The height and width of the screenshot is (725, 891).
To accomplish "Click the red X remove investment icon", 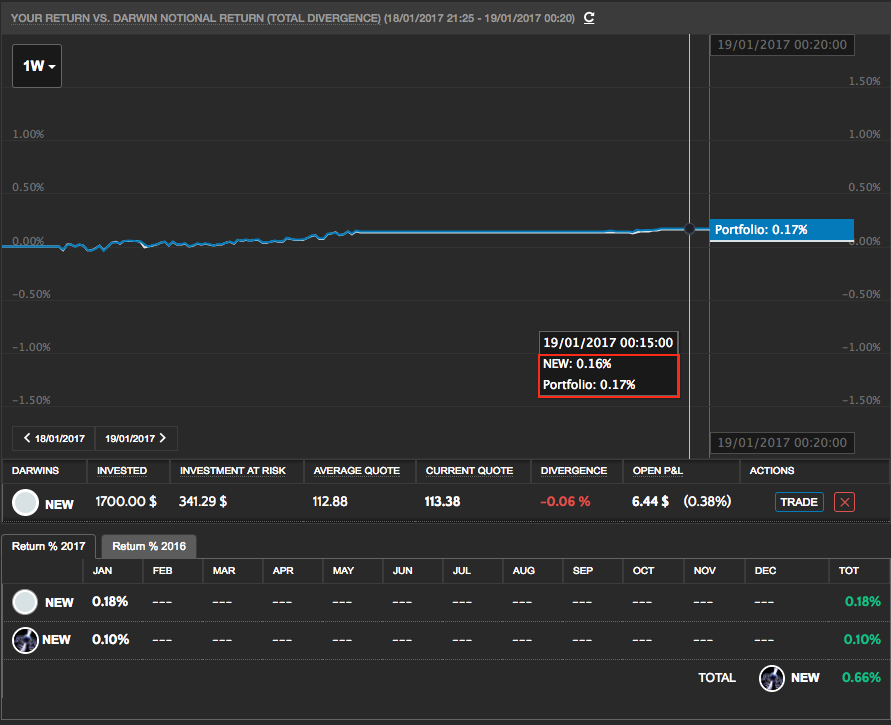I will coord(844,502).
